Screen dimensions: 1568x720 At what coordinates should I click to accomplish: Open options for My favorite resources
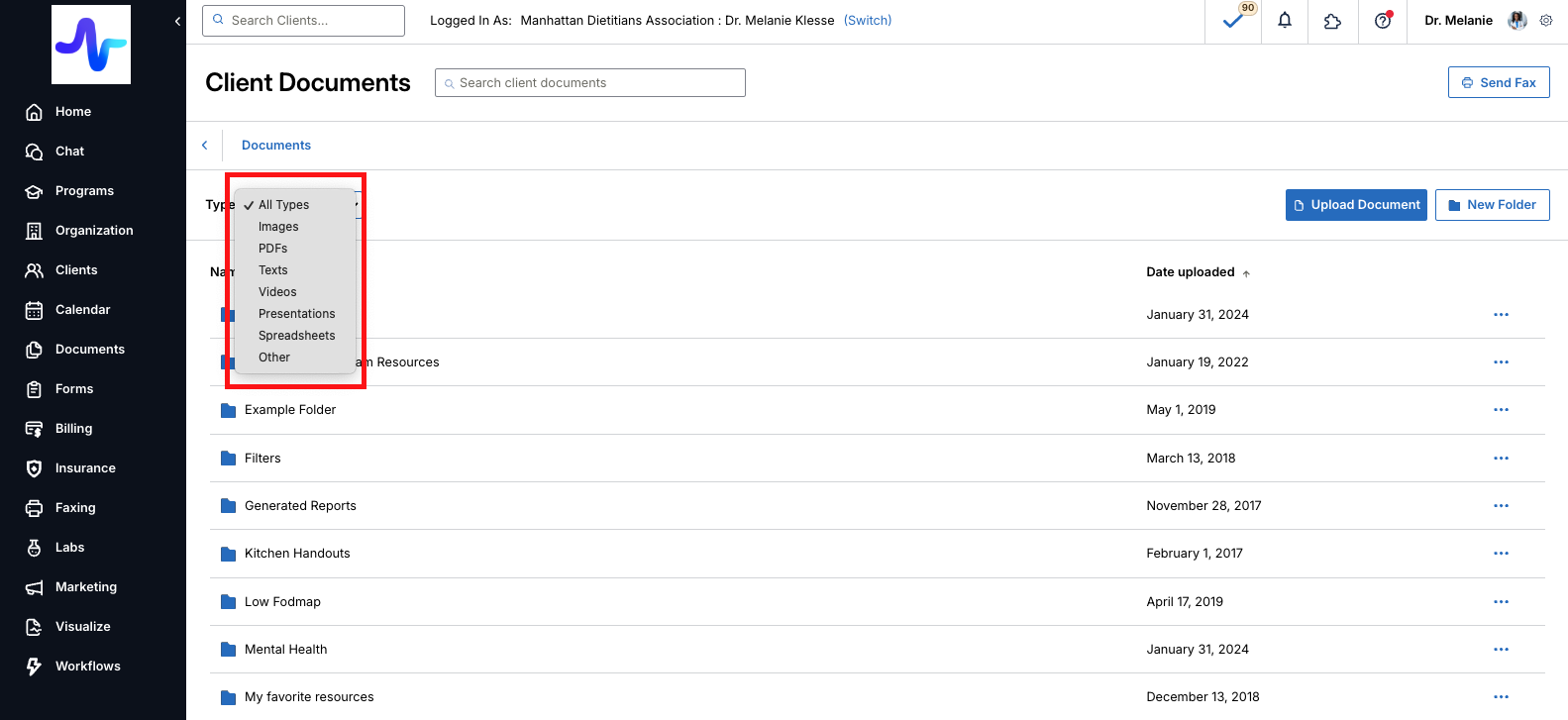coord(1501,697)
